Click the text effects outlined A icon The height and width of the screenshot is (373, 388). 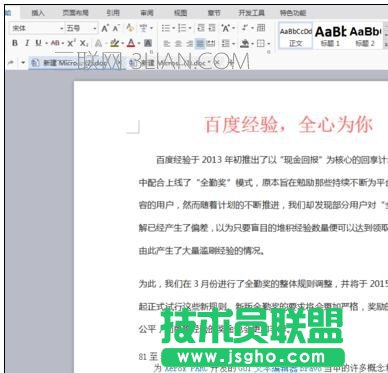(98, 43)
